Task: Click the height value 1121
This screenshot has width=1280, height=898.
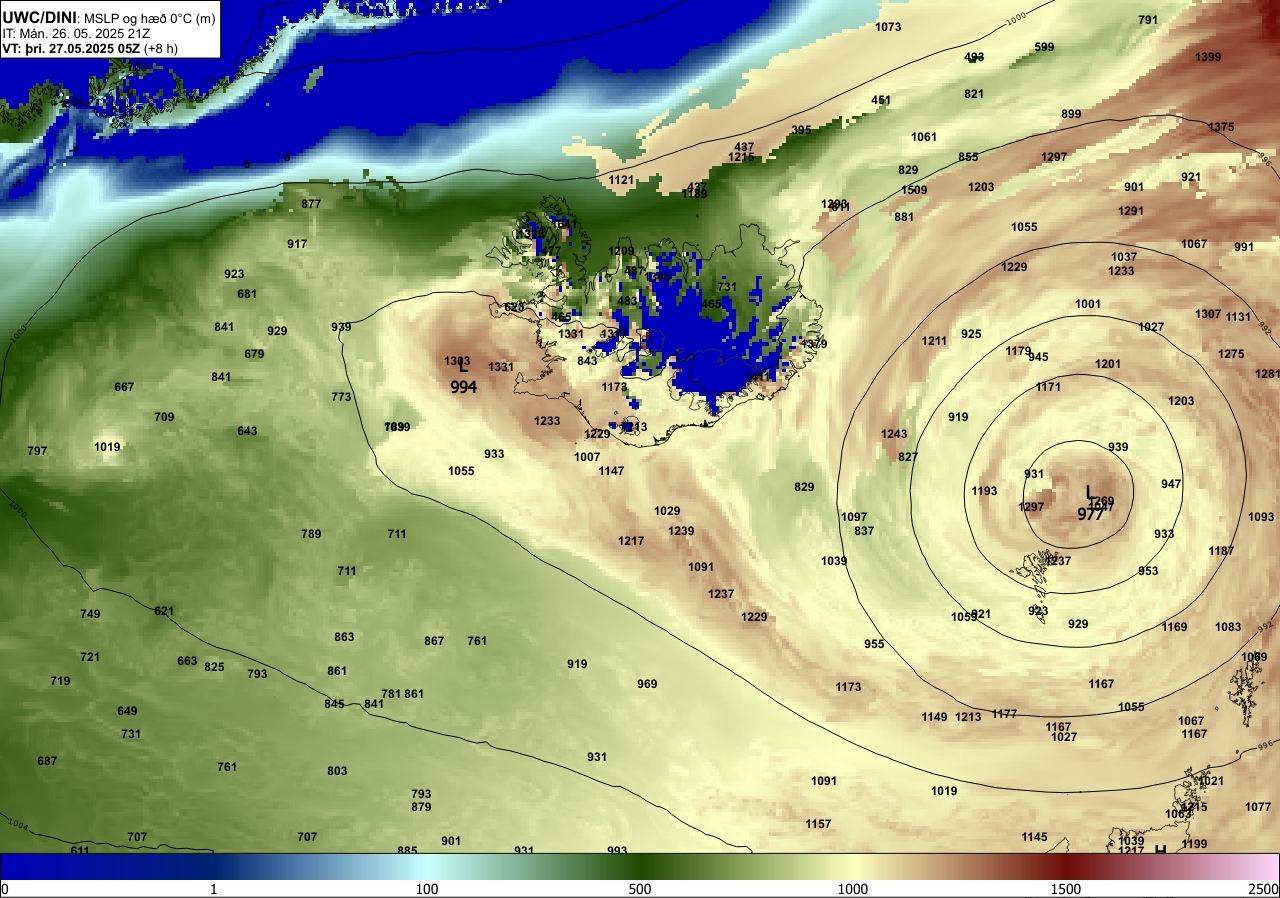Action: [x=622, y=180]
